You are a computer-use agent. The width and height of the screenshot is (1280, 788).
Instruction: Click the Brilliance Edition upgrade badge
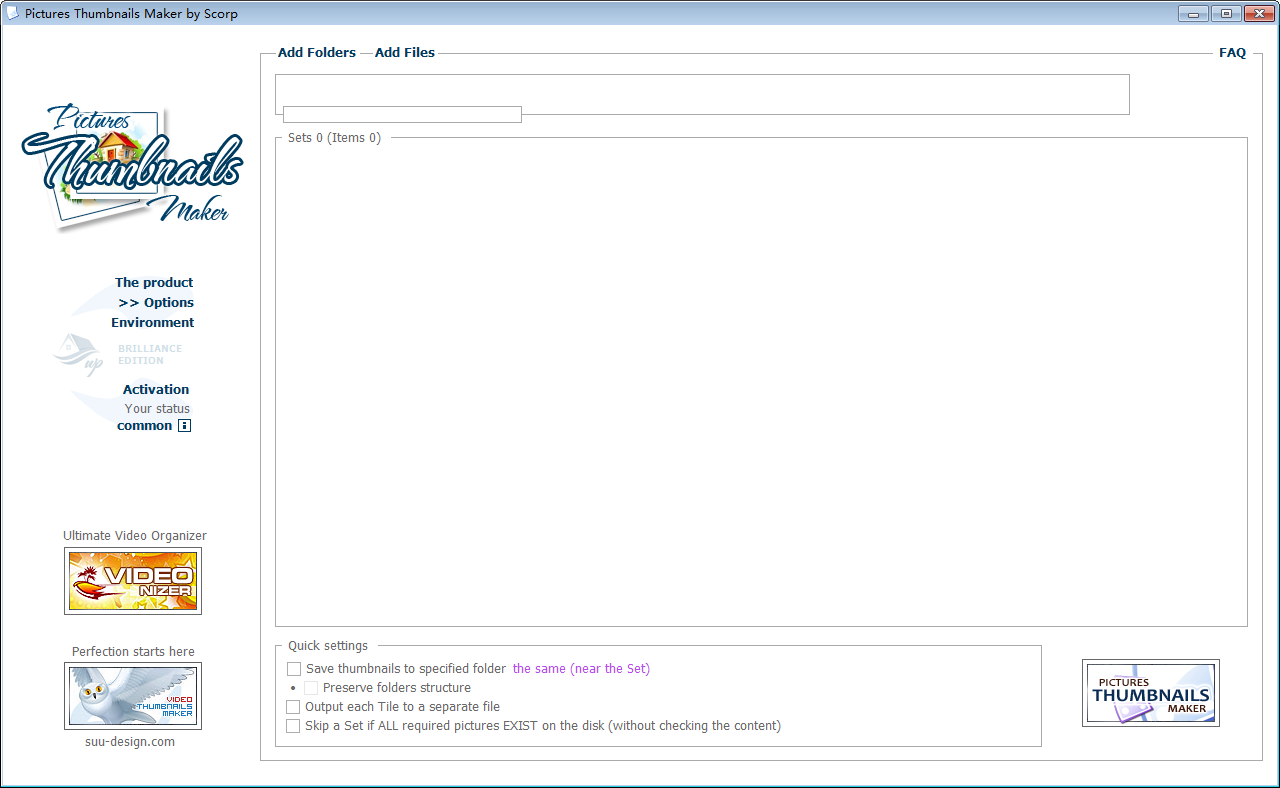(120, 354)
